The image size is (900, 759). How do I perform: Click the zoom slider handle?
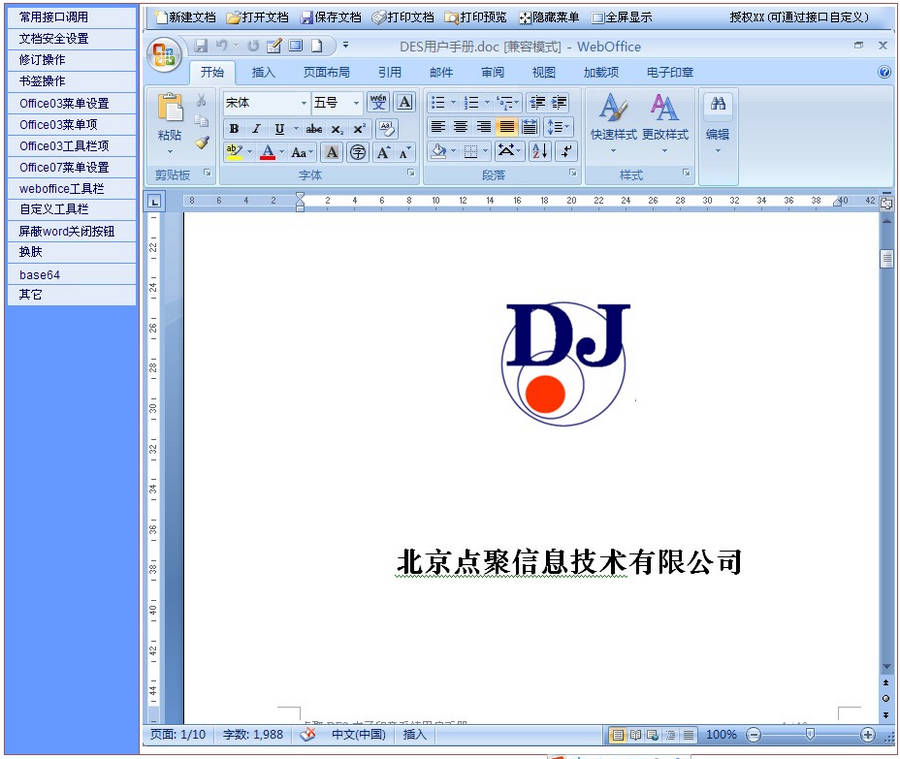point(810,734)
